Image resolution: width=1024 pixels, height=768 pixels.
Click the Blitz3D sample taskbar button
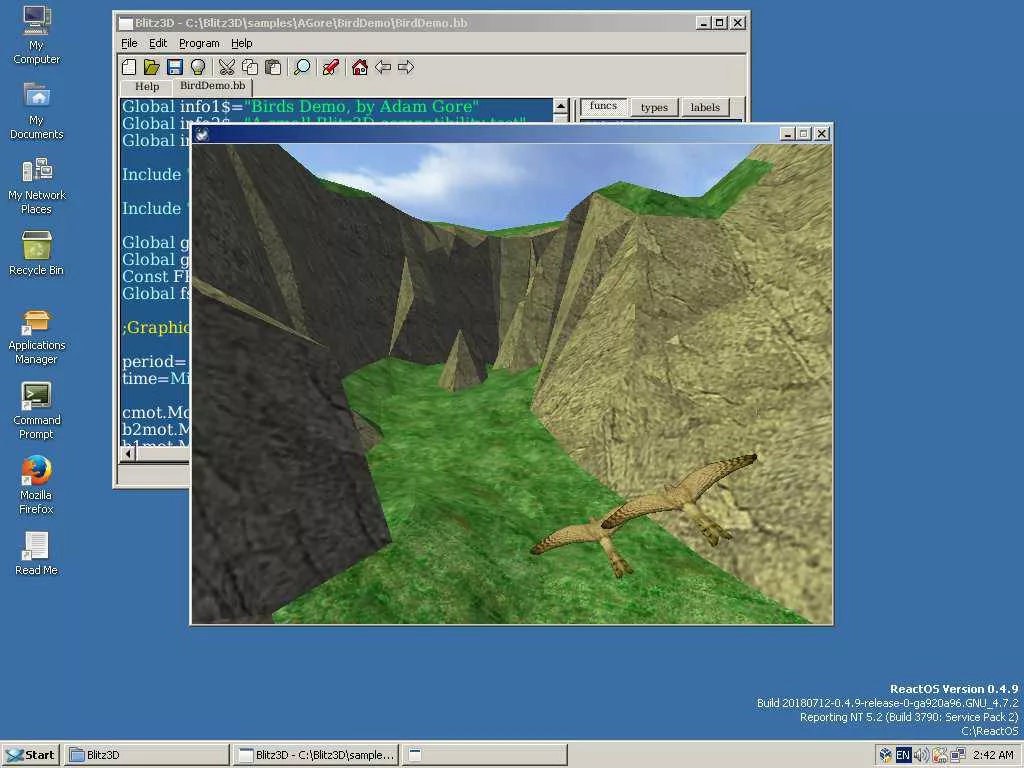click(x=316, y=755)
